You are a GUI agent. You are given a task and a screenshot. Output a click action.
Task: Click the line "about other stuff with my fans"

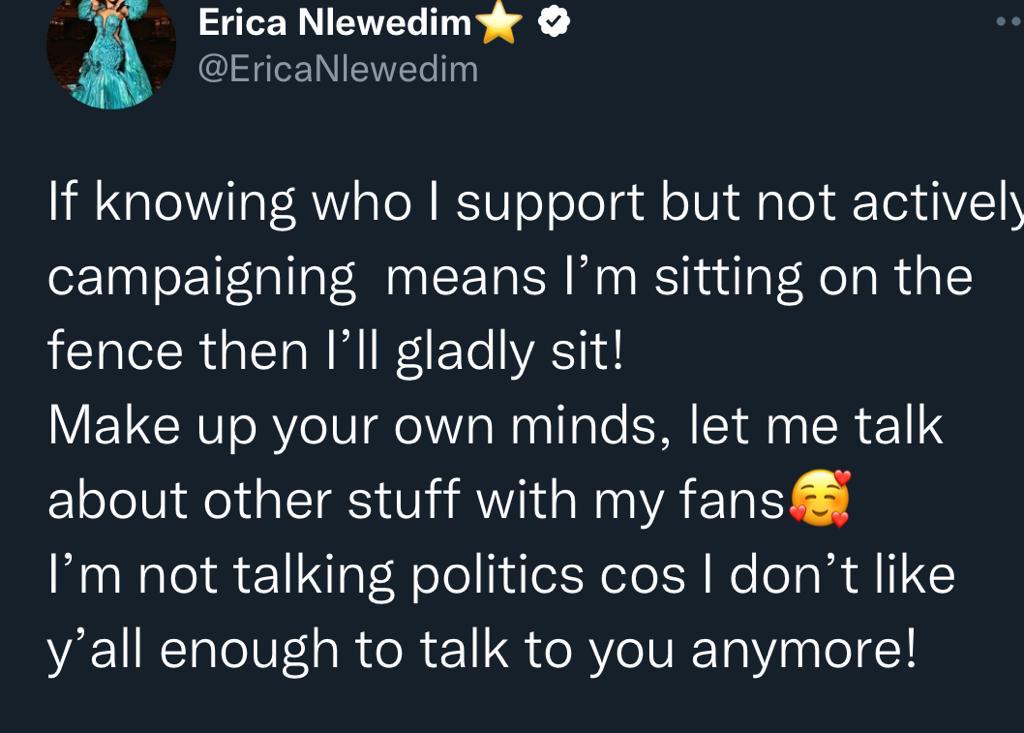[416, 501]
